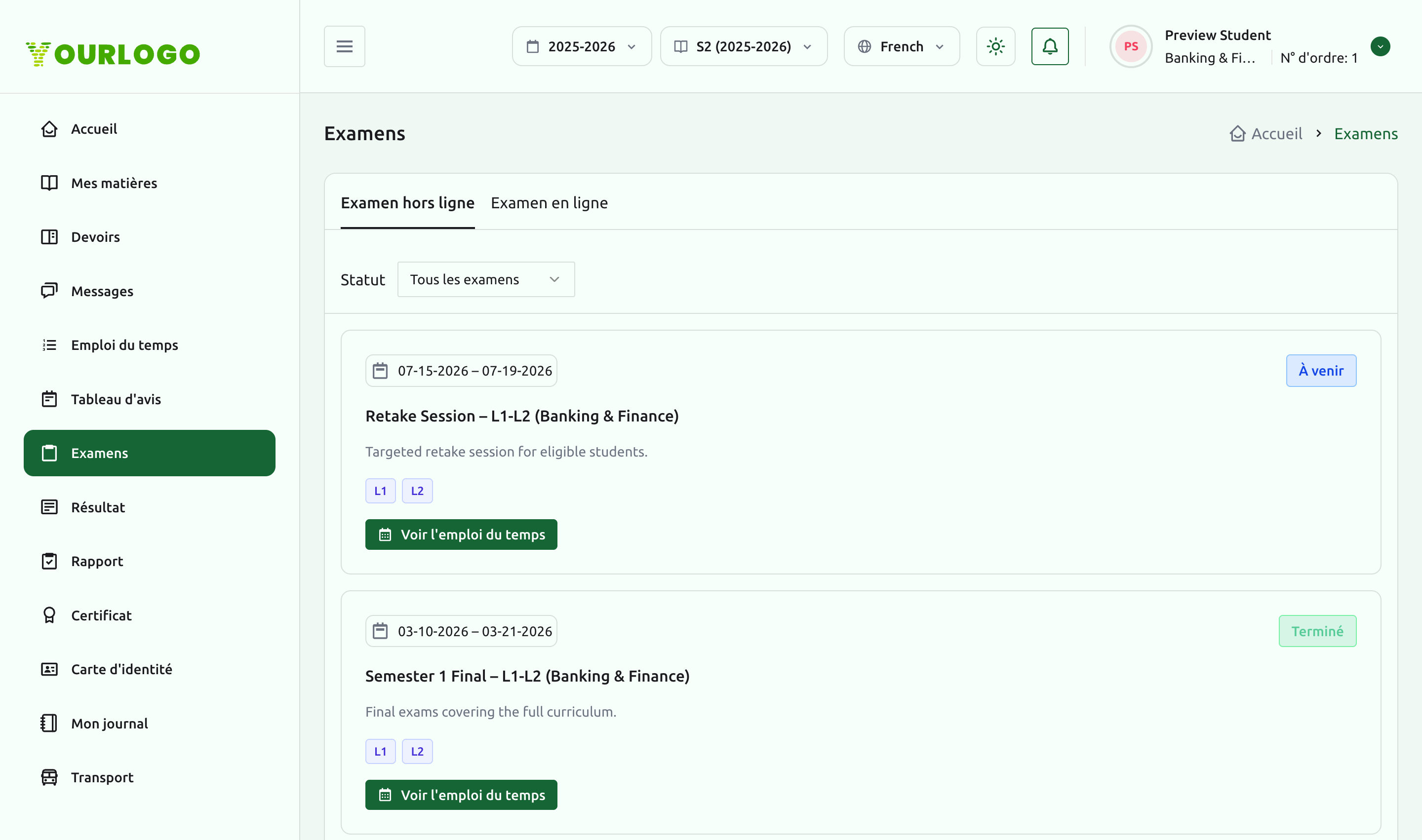Select the Messages chat icon
Viewport: 1422px width, 840px height.
(49, 291)
